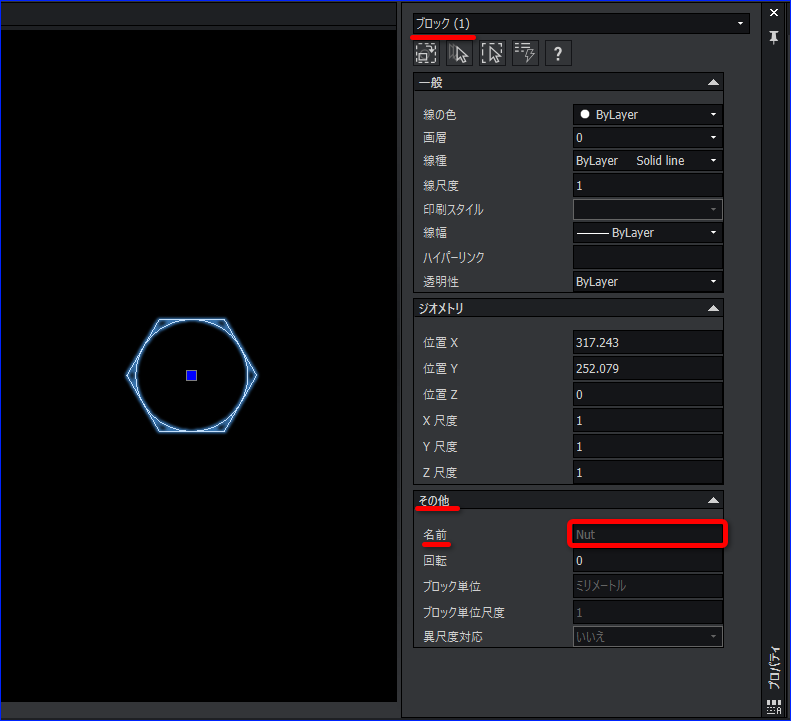This screenshot has height=721, width=791.
Task: Toggle the palette auto-hide pin icon
Action: 774,37
